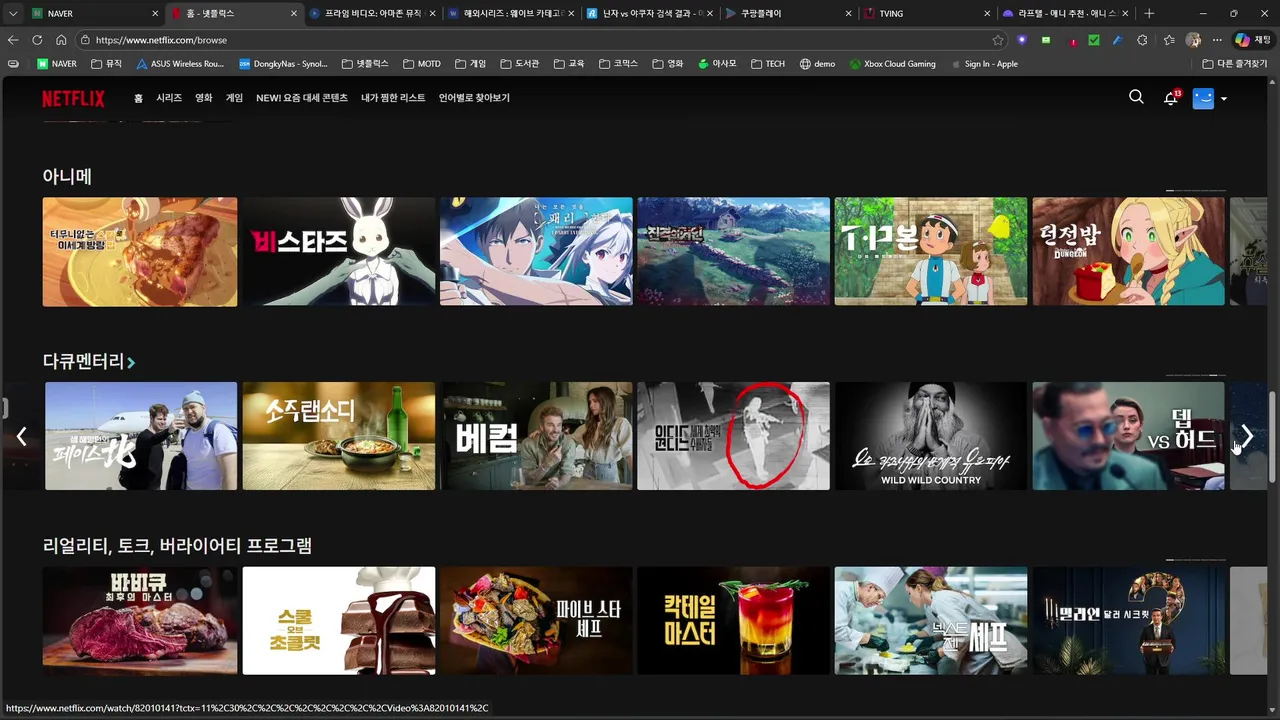The image size is (1280, 720).
Task: Open the 넷플릭스 bookmark folder
Action: pyautogui.click(x=365, y=64)
